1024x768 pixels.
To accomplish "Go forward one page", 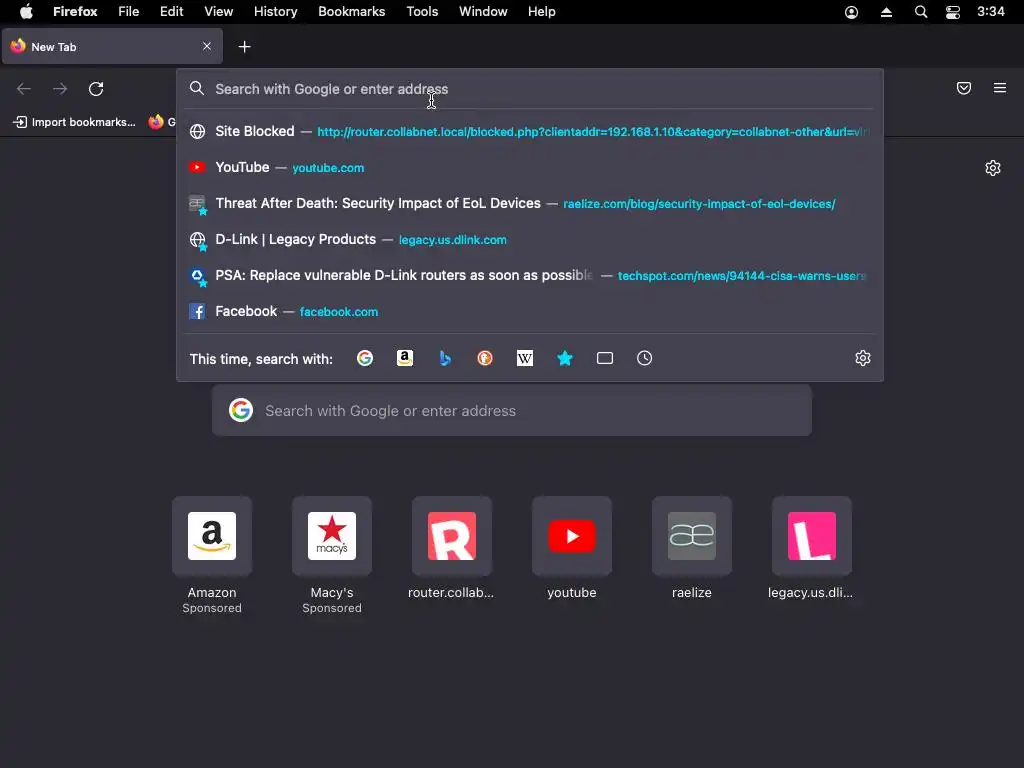I will click(60, 89).
